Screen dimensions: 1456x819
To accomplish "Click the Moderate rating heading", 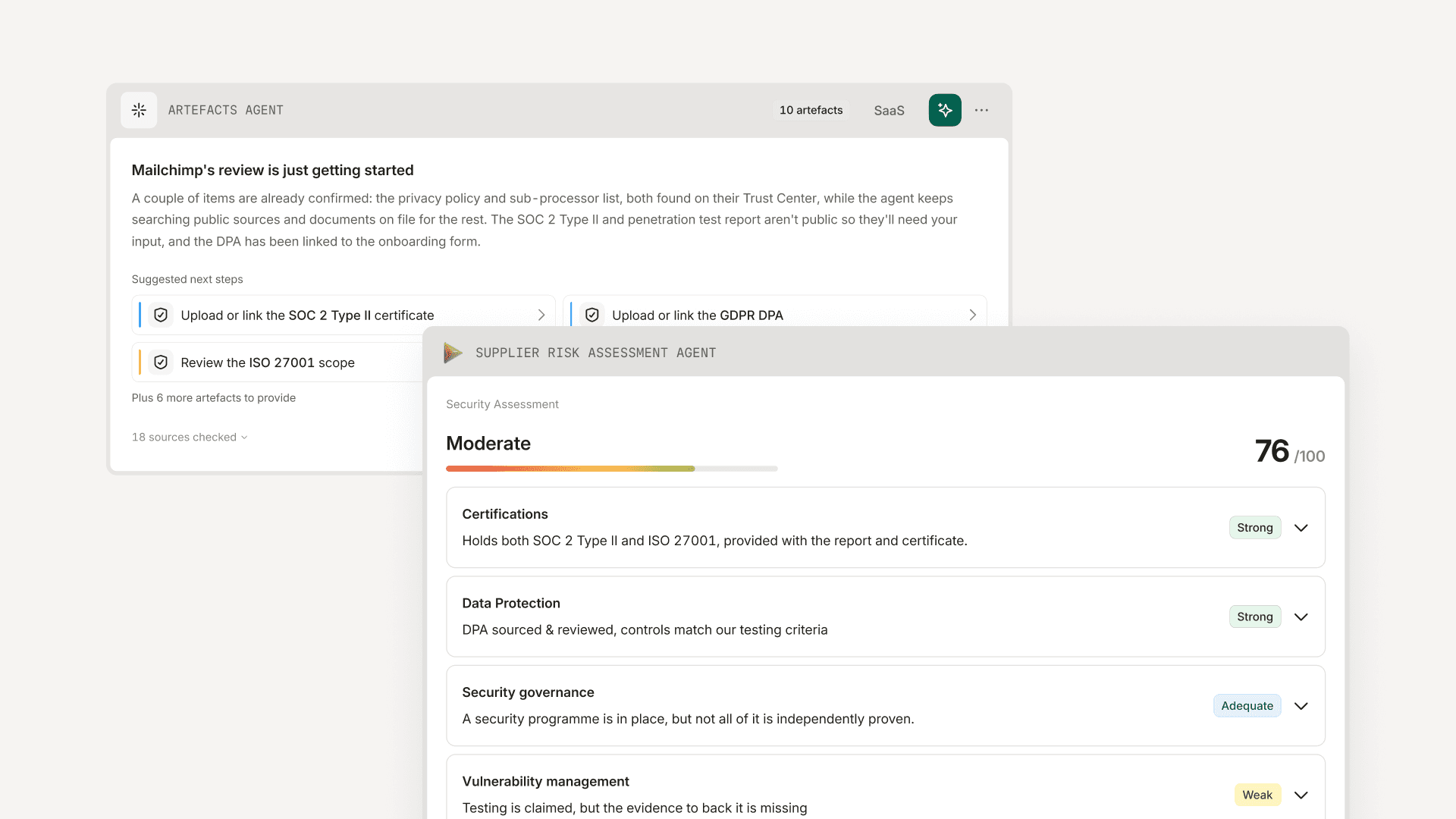I will (488, 444).
